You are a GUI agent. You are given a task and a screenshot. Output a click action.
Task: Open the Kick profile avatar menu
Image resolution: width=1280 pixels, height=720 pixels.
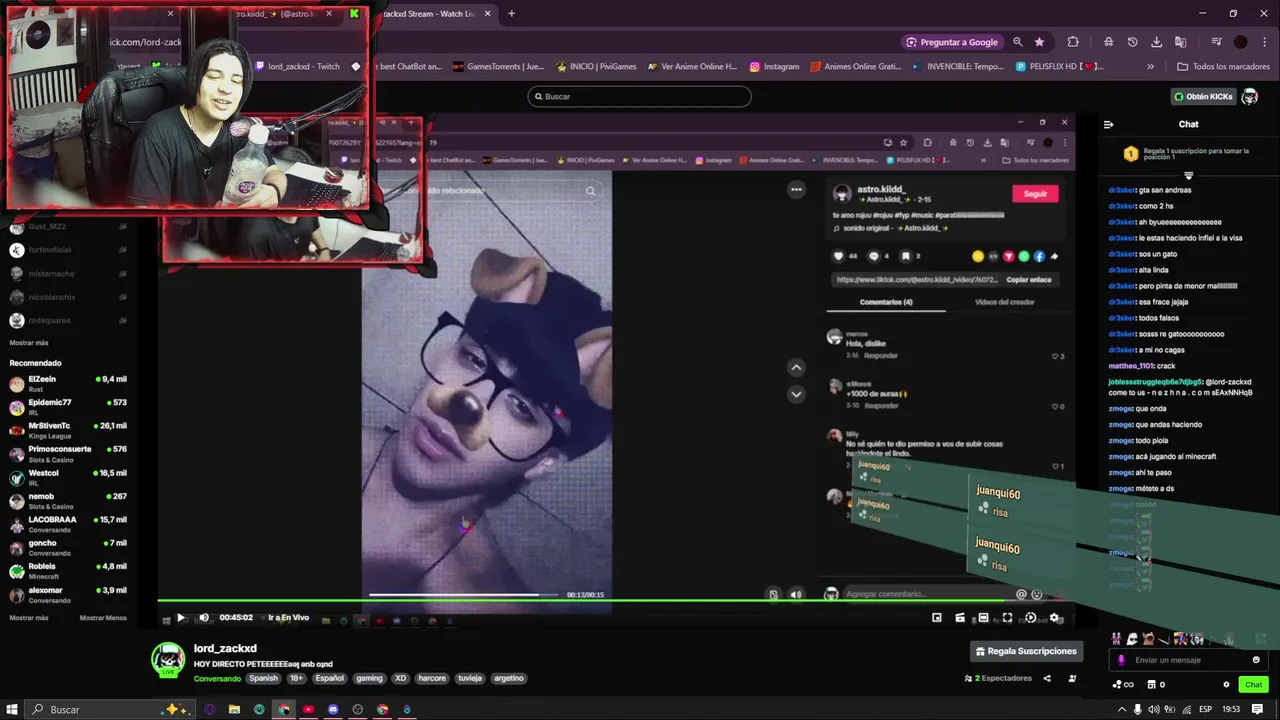tap(1250, 96)
